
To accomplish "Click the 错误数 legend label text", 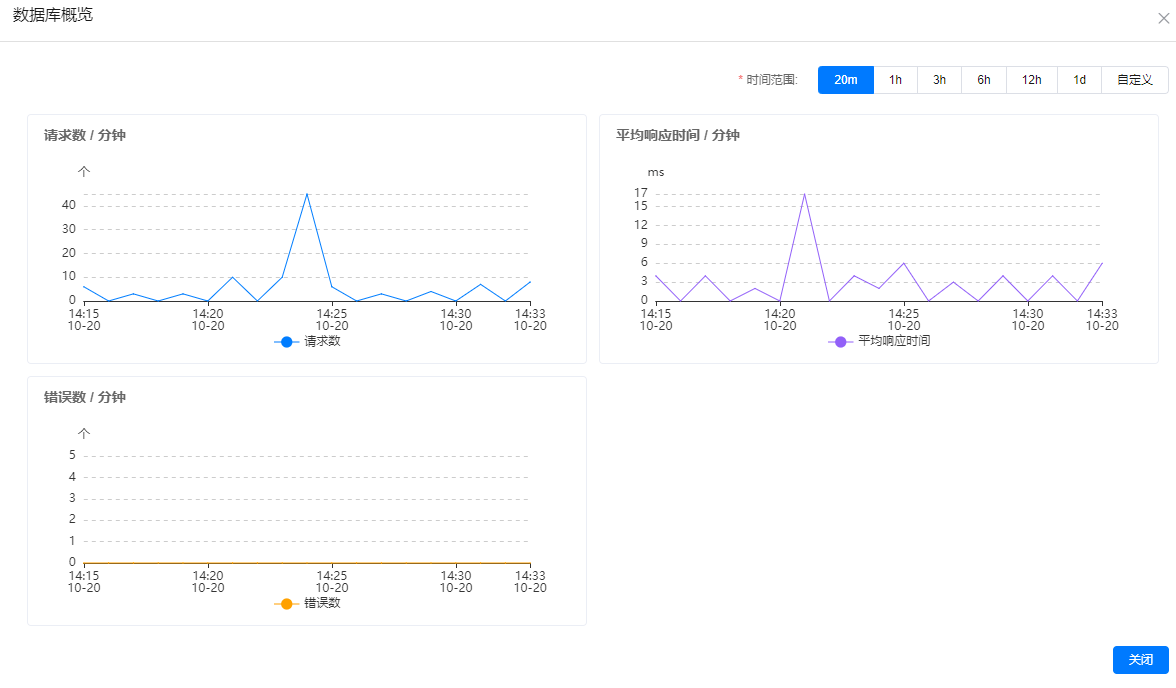I will coord(322,604).
